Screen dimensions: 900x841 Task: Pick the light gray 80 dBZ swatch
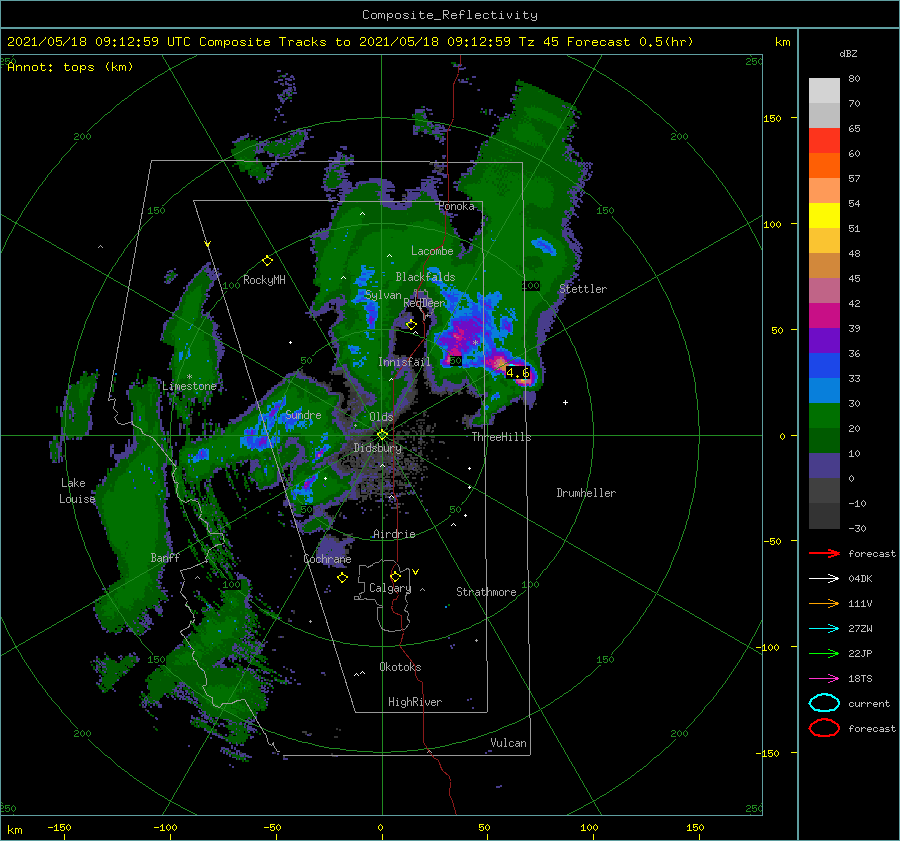(824, 91)
